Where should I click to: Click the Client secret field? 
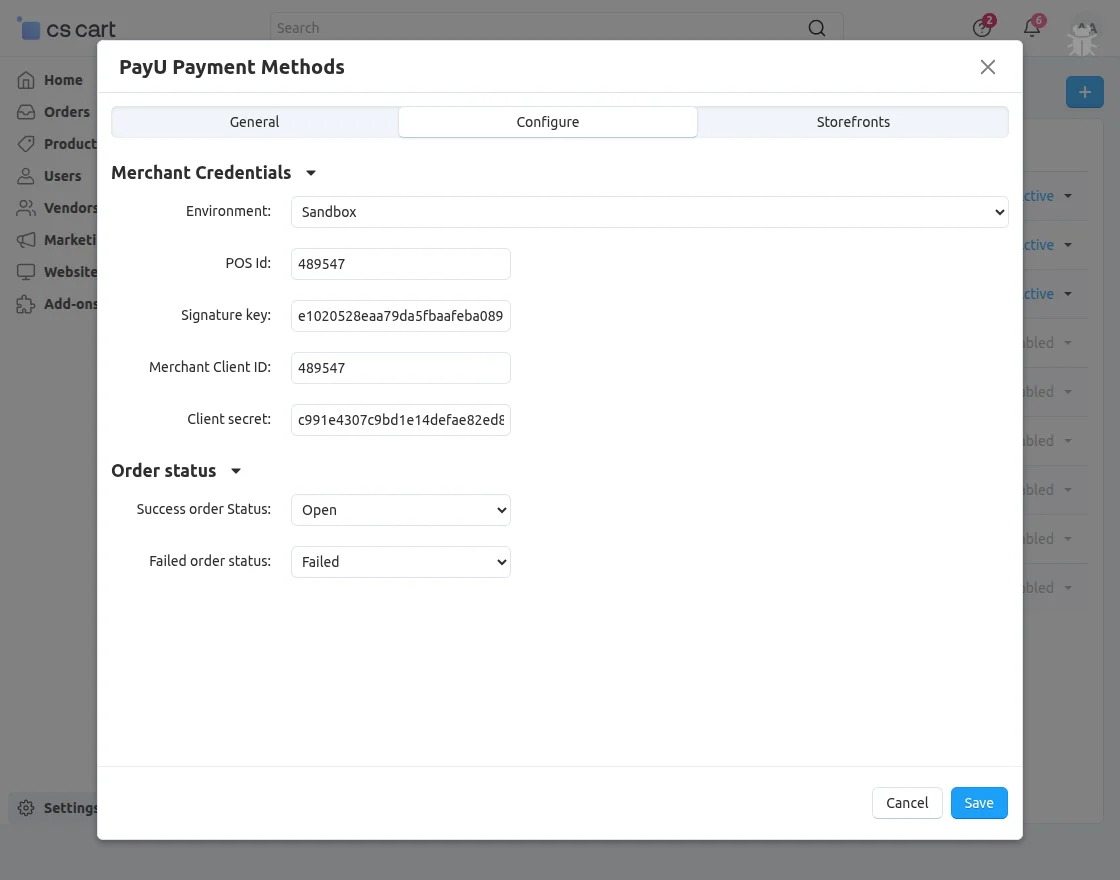401,420
